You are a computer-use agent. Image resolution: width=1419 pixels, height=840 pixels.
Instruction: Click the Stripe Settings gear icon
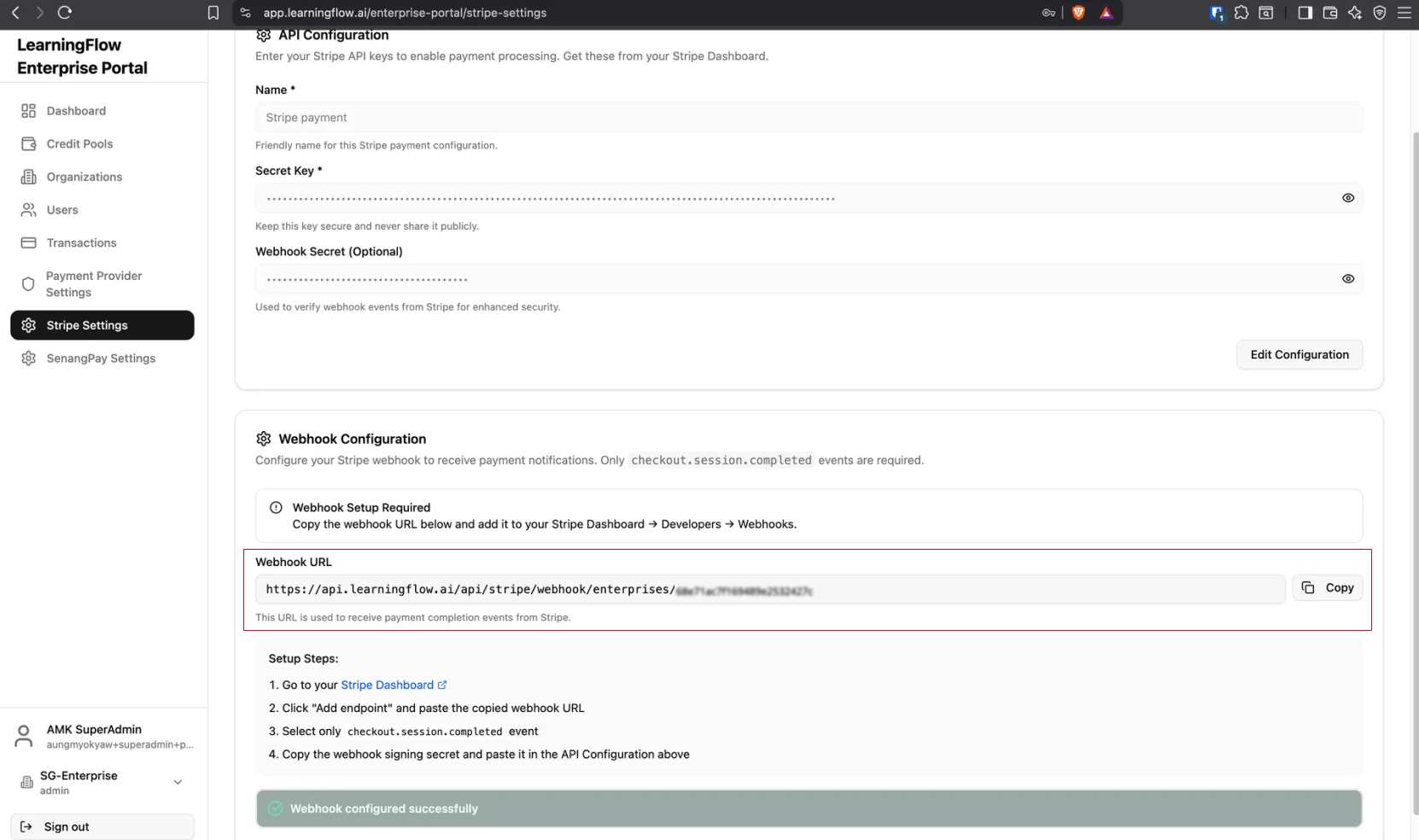(28, 324)
